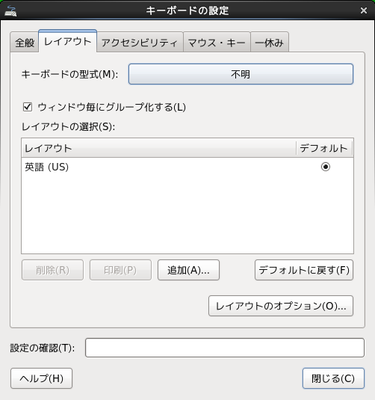Click the keyboard icon in the title bar
This screenshot has width=375, height=400.
[x=11, y=11]
